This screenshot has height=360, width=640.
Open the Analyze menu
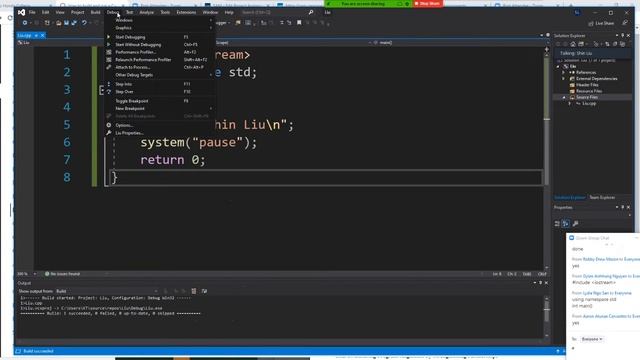point(147,12)
